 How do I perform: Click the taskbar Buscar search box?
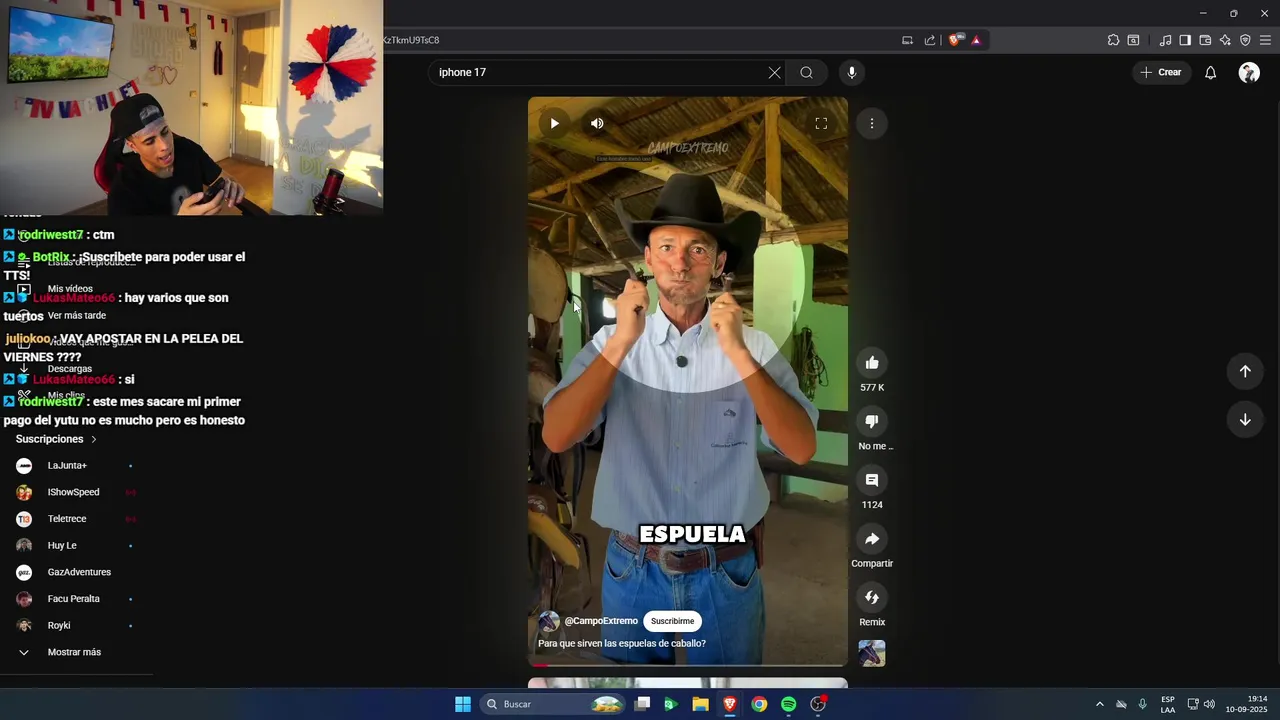click(x=553, y=704)
